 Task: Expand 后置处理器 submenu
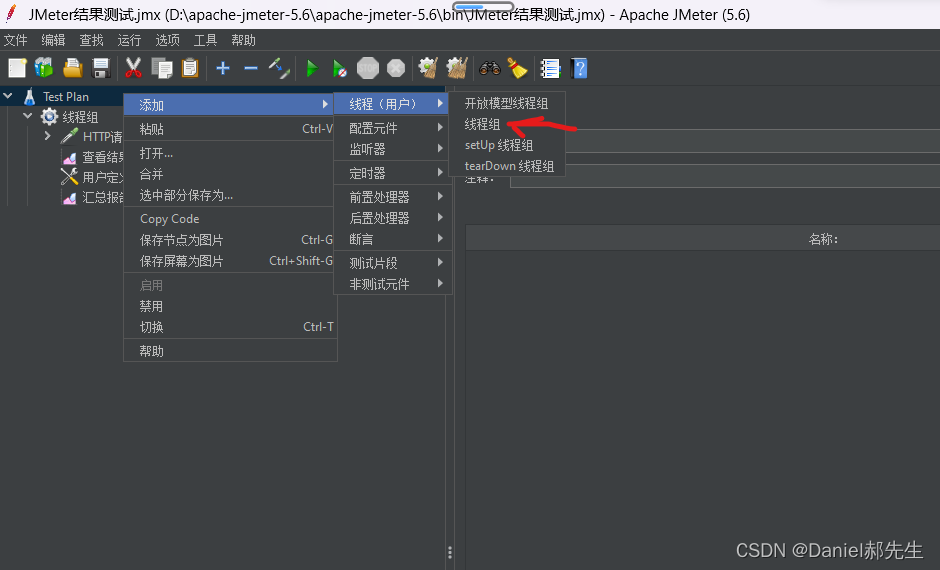[393, 218]
